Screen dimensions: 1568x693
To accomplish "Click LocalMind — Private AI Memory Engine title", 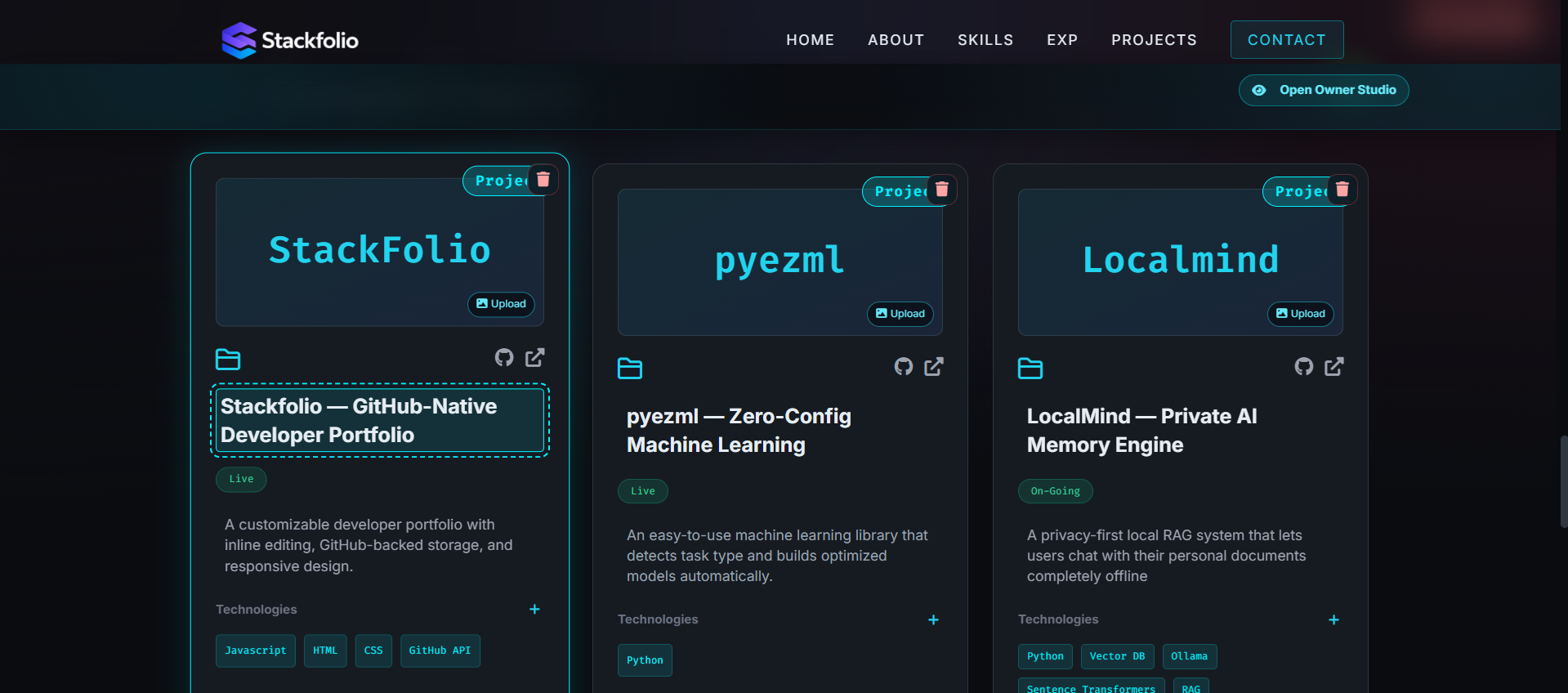I will click(1141, 431).
